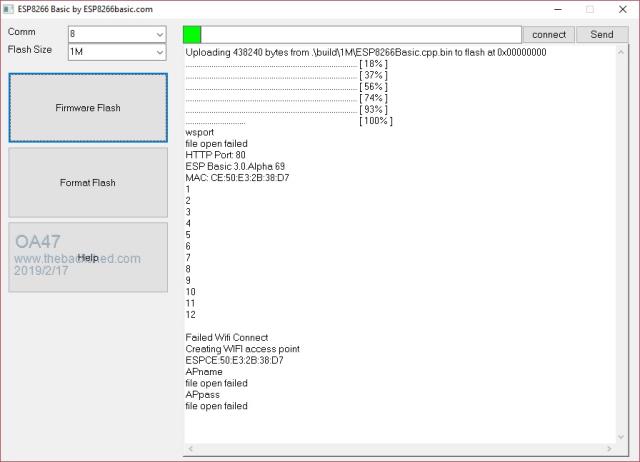Click the connect button
This screenshot has width=640, height=462.
click(549, 34)
